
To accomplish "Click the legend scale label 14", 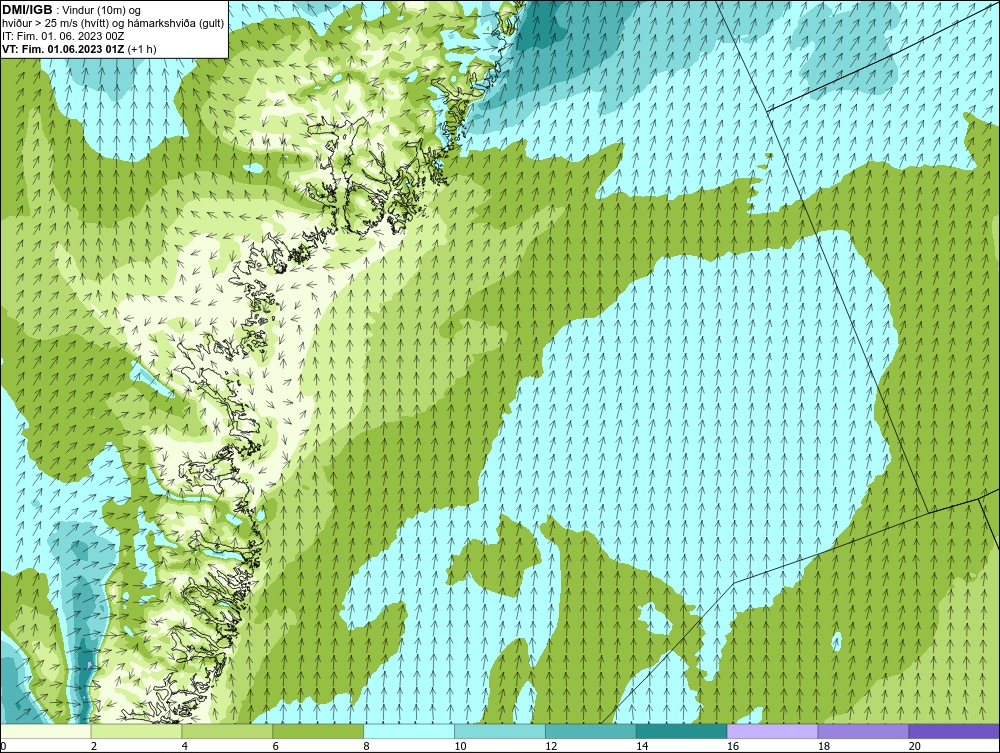I will (642, 746).
